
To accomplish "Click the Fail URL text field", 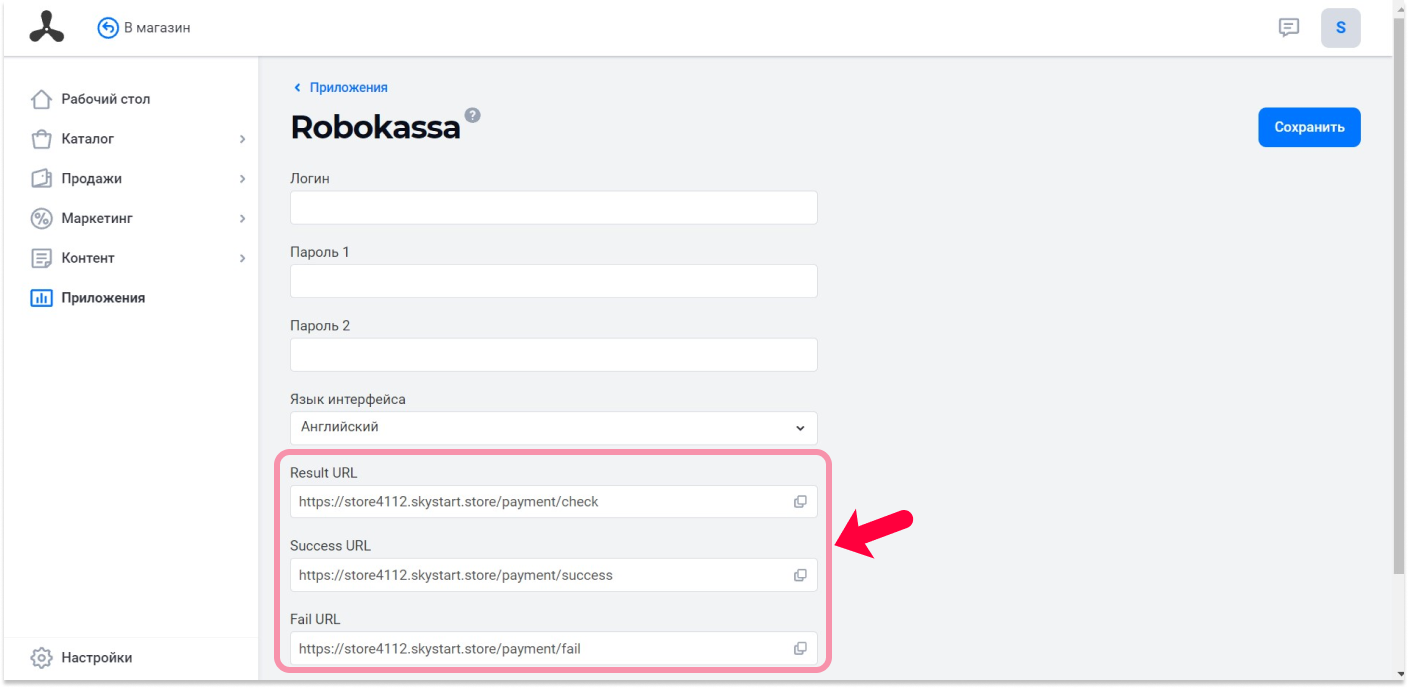I will click(x=553, y=648).
